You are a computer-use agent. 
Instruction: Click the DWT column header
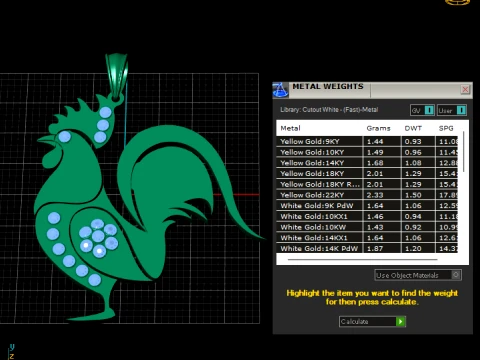(413, 128)
